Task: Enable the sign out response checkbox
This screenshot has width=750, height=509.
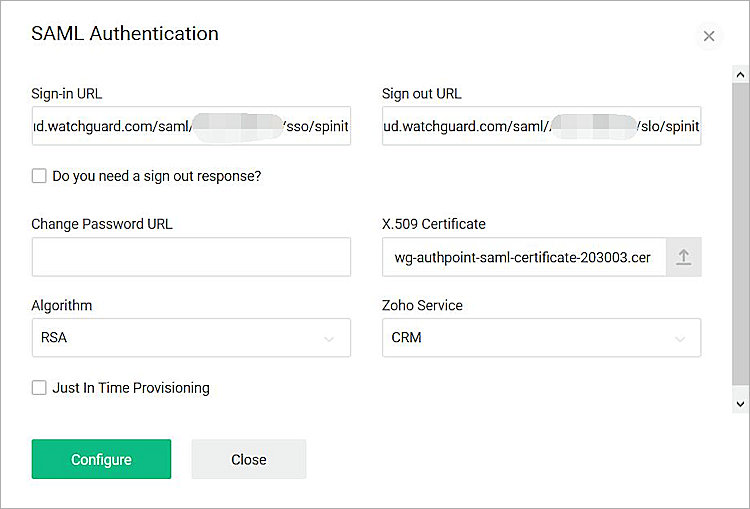Action: point(39,176)
